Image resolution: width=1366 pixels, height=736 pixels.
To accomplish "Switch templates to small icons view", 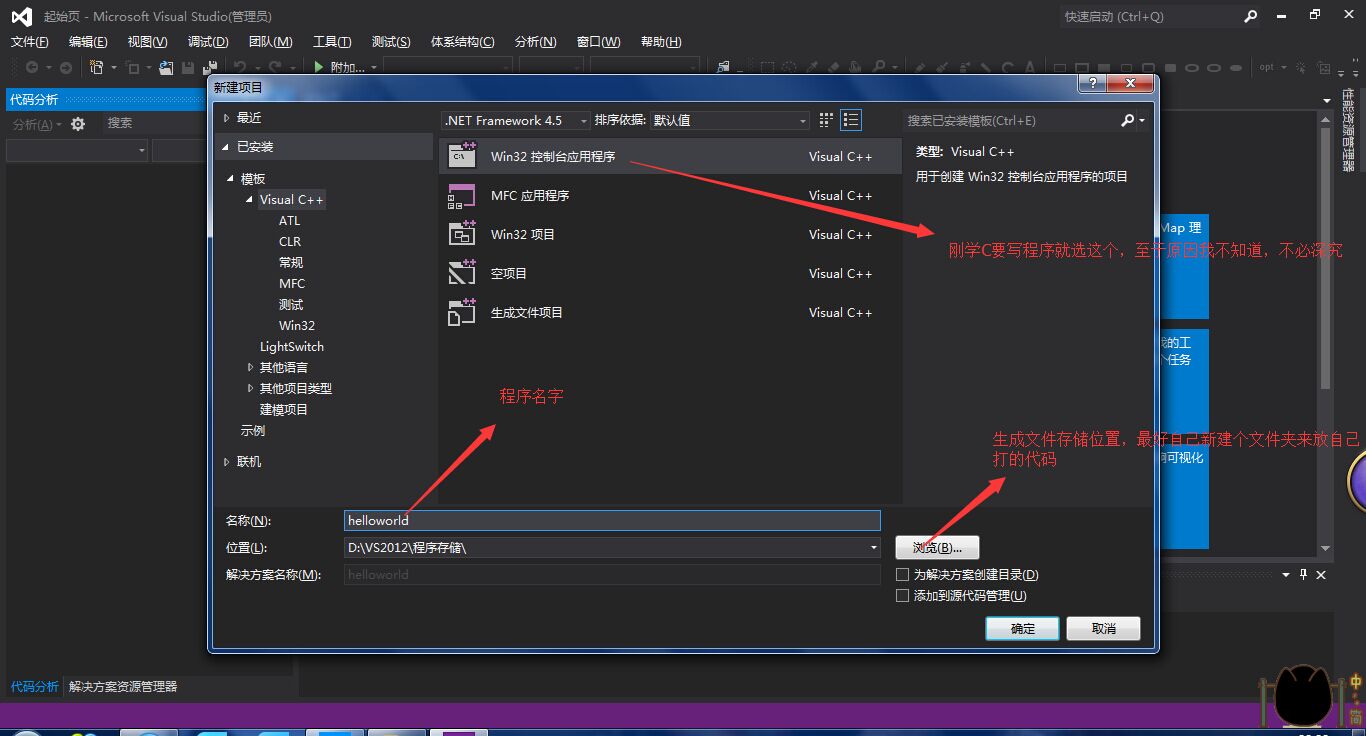I will pyautogui.click(x=826, y=120).
